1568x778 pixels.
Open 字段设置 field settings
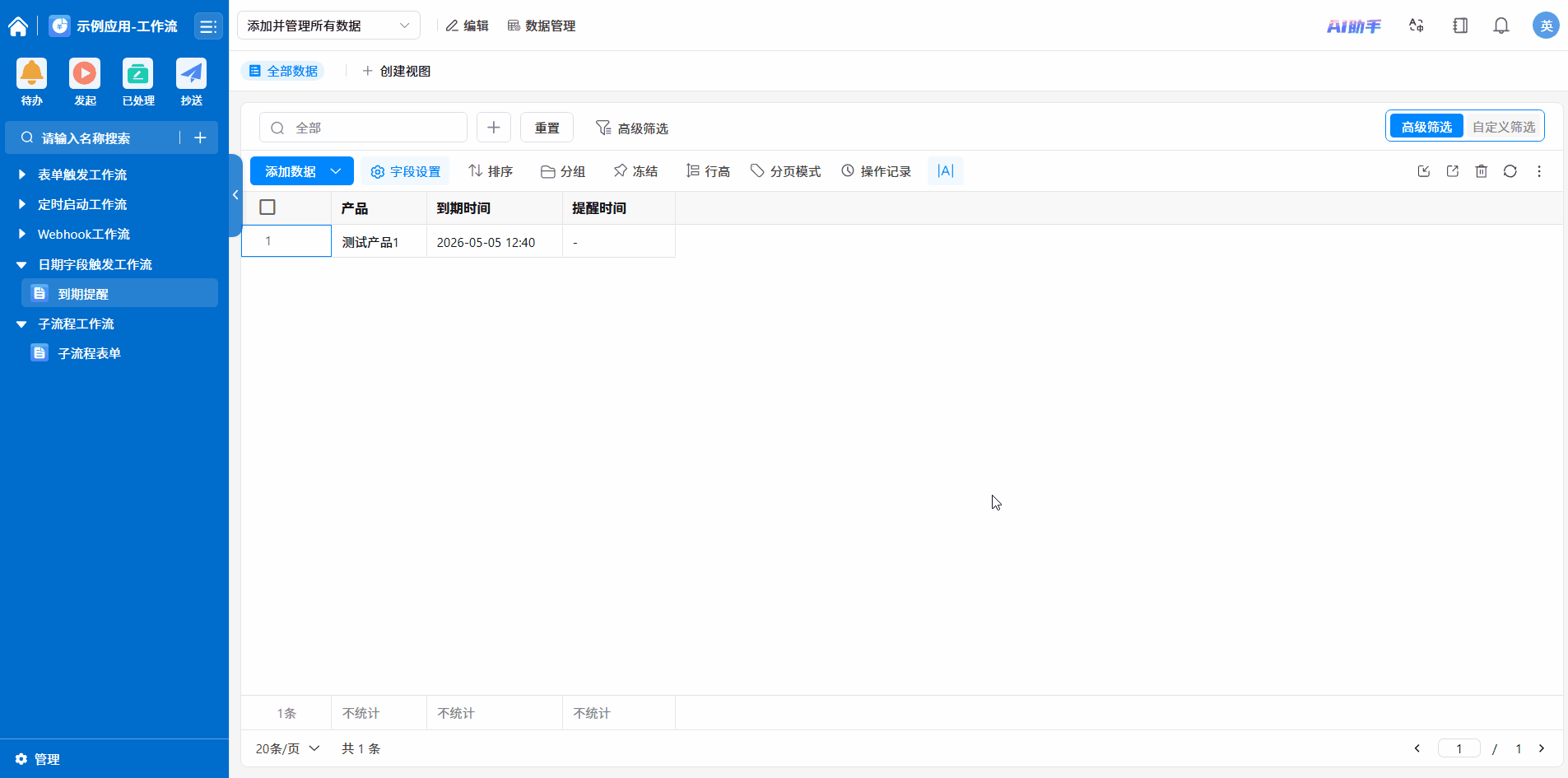coord(406,171)
